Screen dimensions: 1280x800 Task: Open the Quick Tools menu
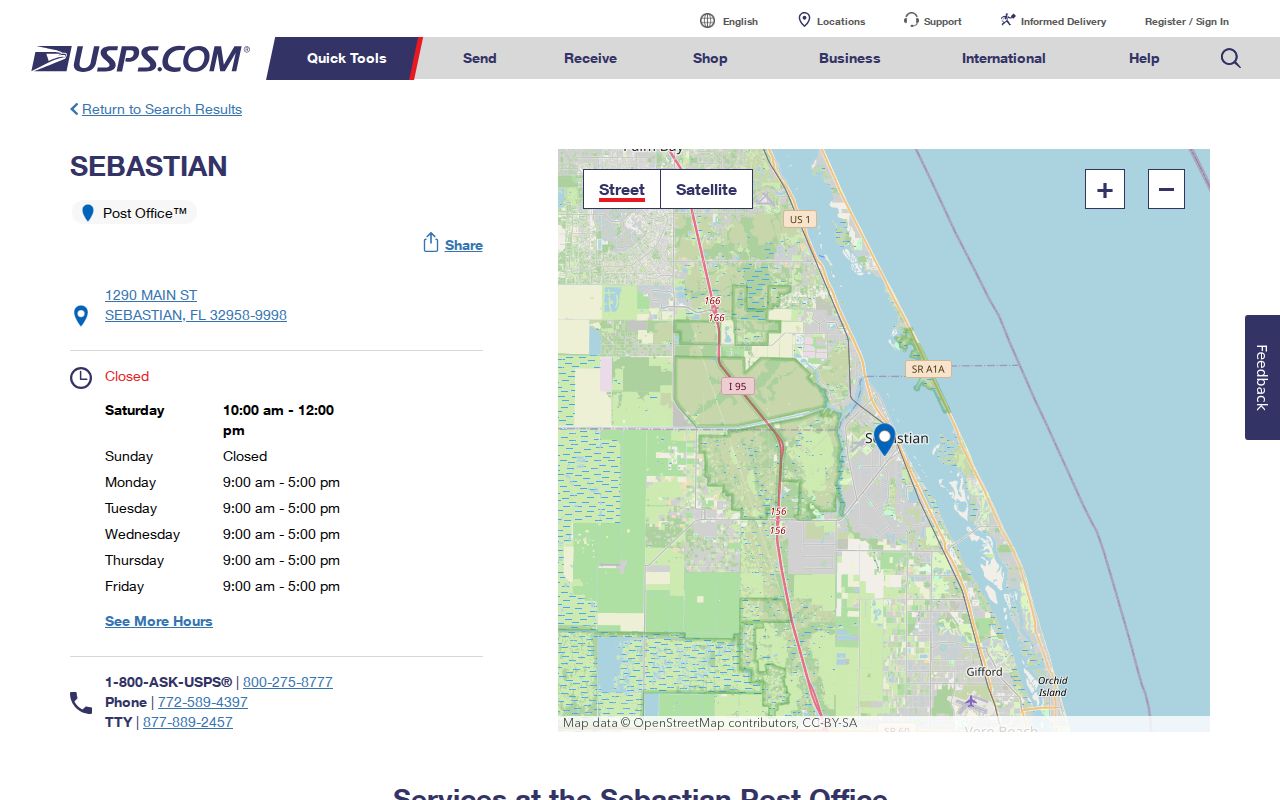346,58
